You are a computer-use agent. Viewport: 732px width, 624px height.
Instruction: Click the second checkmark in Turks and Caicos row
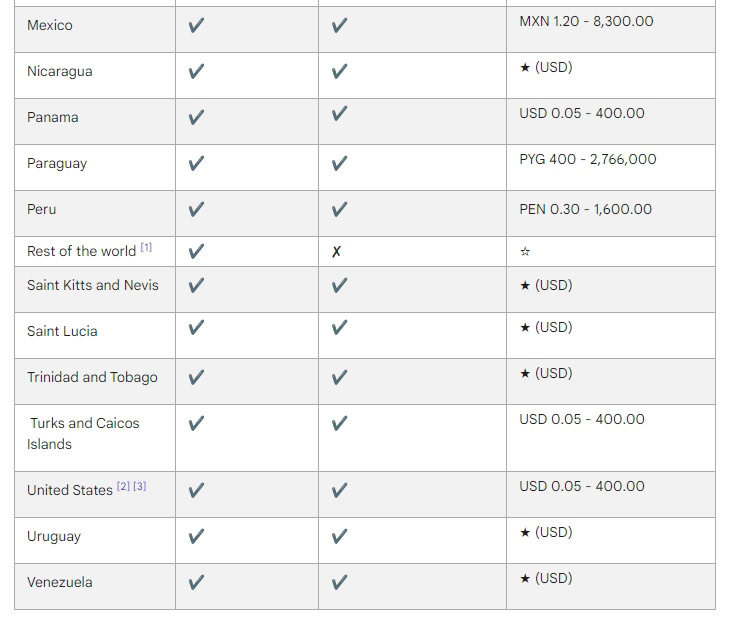(x=339, y=424)
